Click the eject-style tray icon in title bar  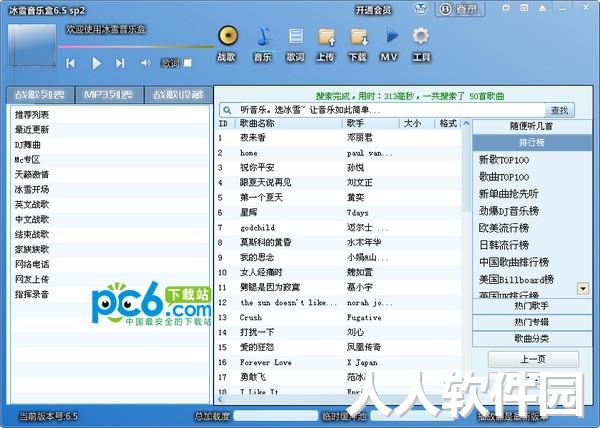point(542,8)
